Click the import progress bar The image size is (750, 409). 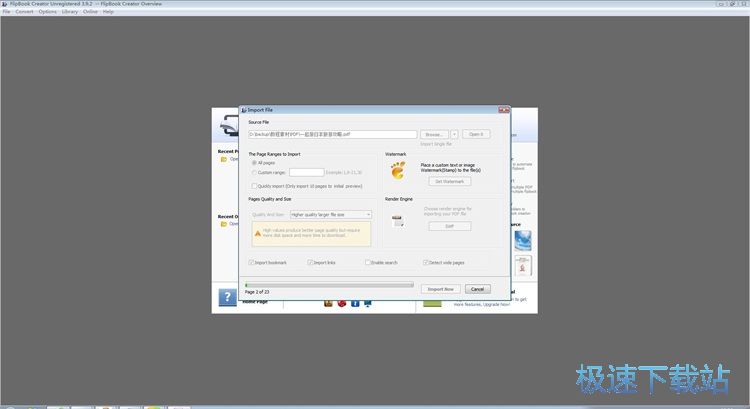click(329, 285)
